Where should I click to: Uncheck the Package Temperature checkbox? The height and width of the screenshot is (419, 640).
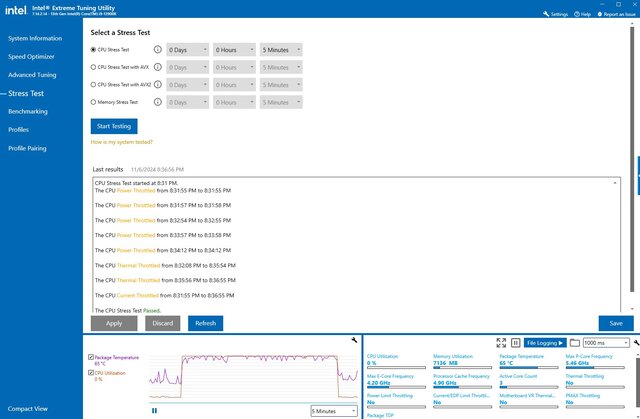(93, 356)
